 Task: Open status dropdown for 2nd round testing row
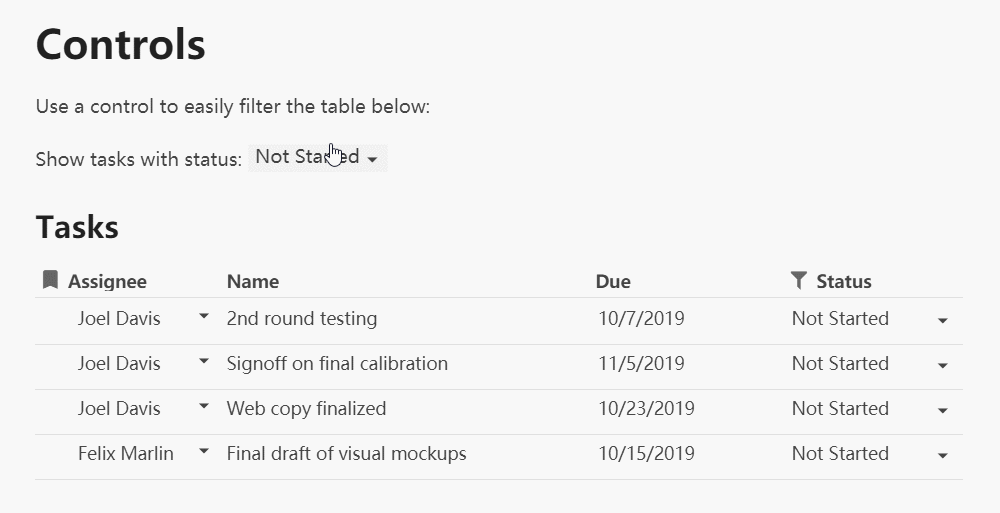click(x=943, y=320)
